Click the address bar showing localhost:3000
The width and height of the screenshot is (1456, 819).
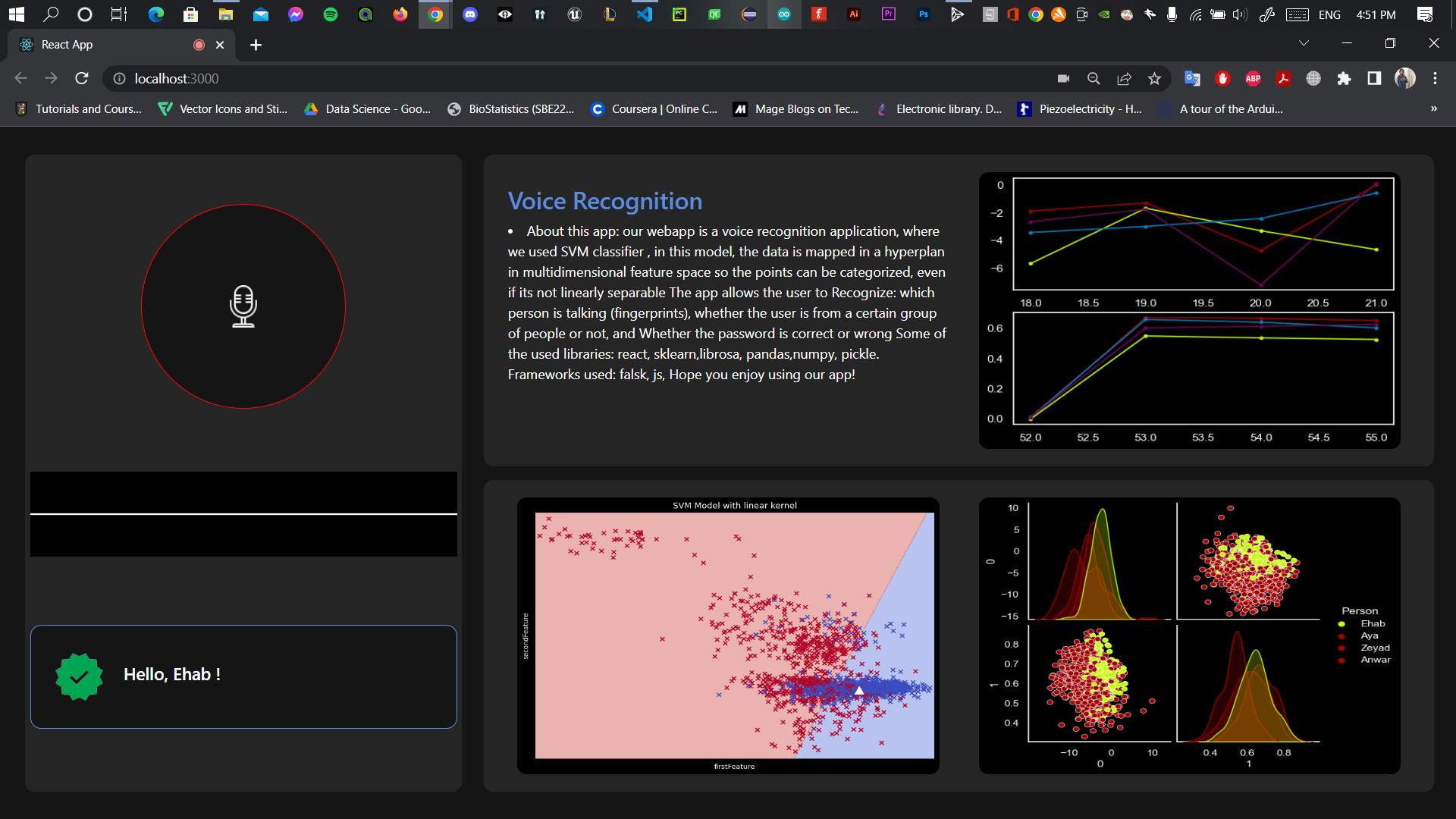175,78
